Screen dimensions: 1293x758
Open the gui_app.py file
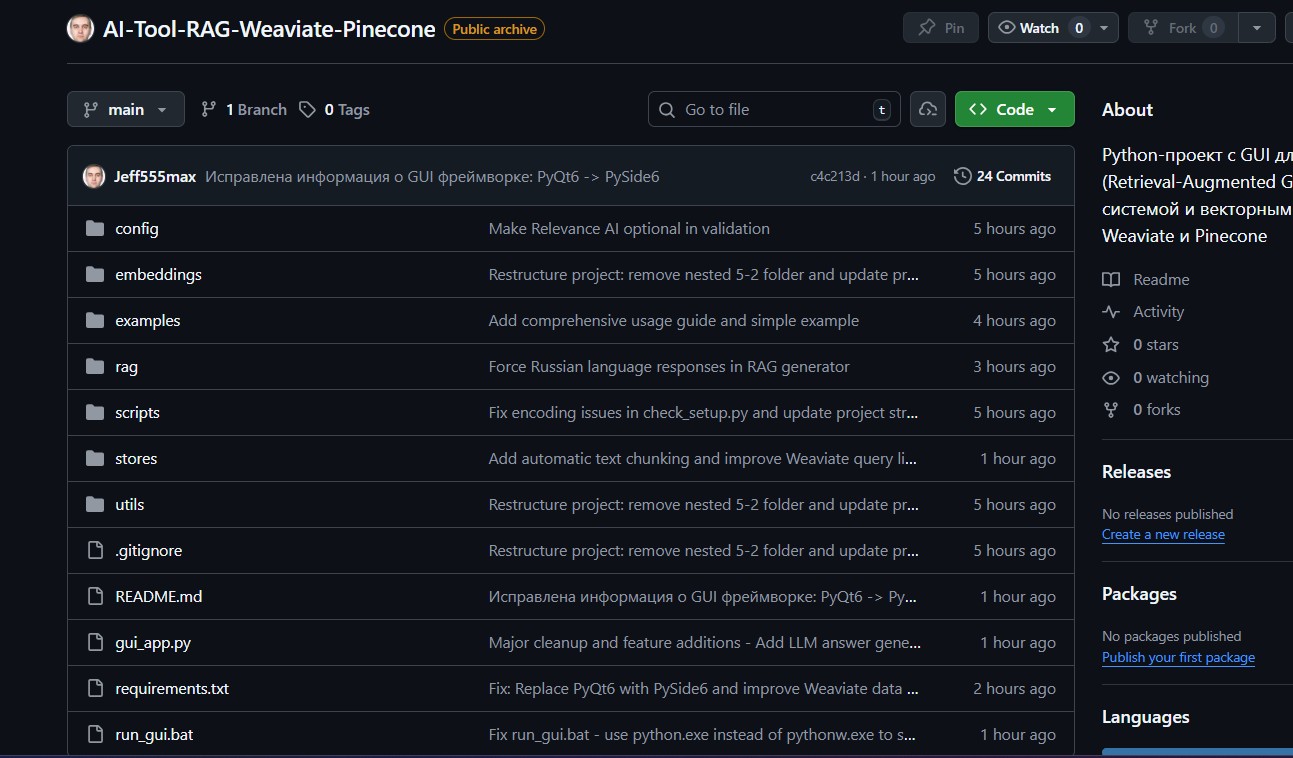(153, 643)
